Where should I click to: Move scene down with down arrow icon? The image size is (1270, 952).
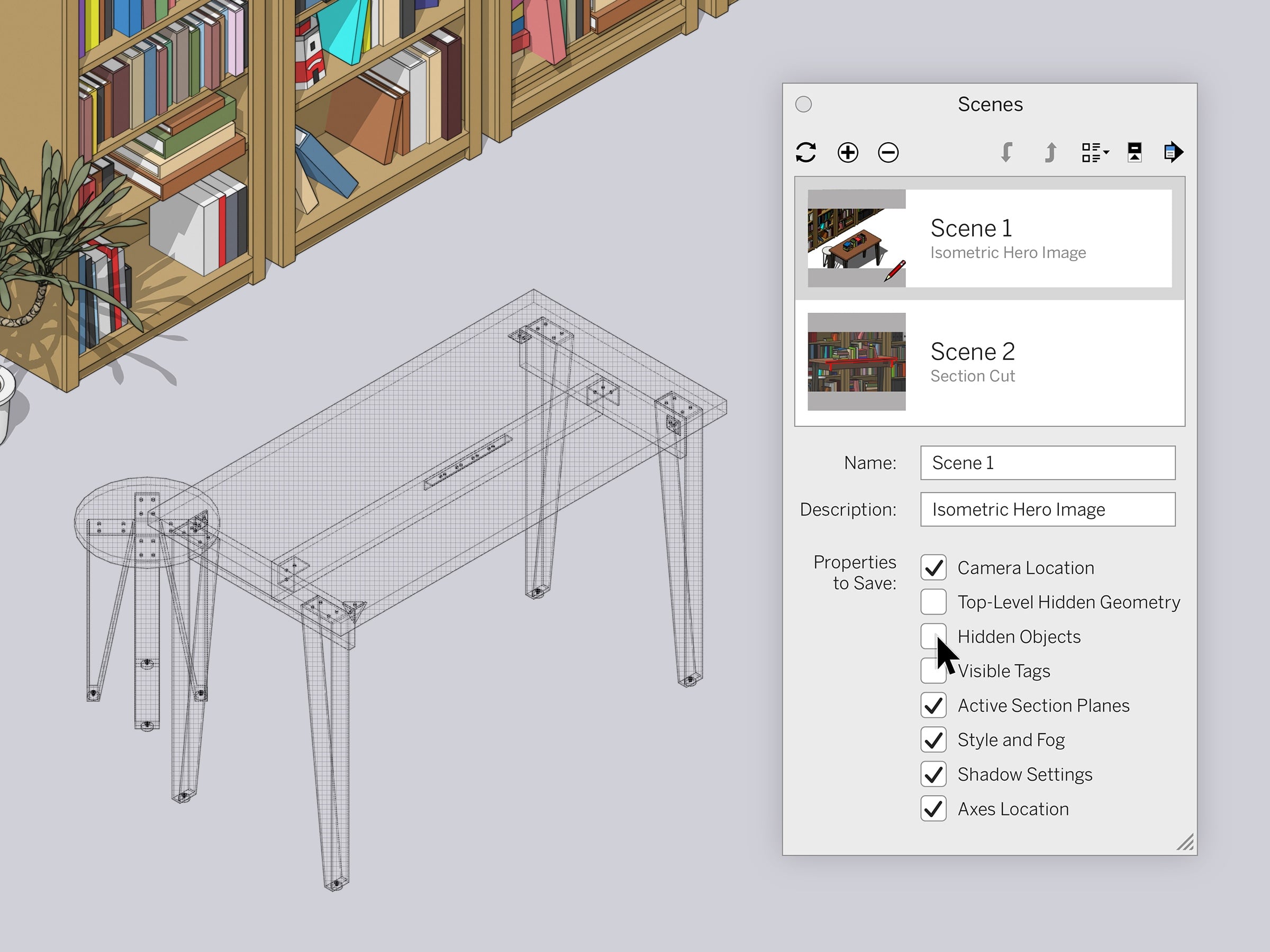[1006, 153]
